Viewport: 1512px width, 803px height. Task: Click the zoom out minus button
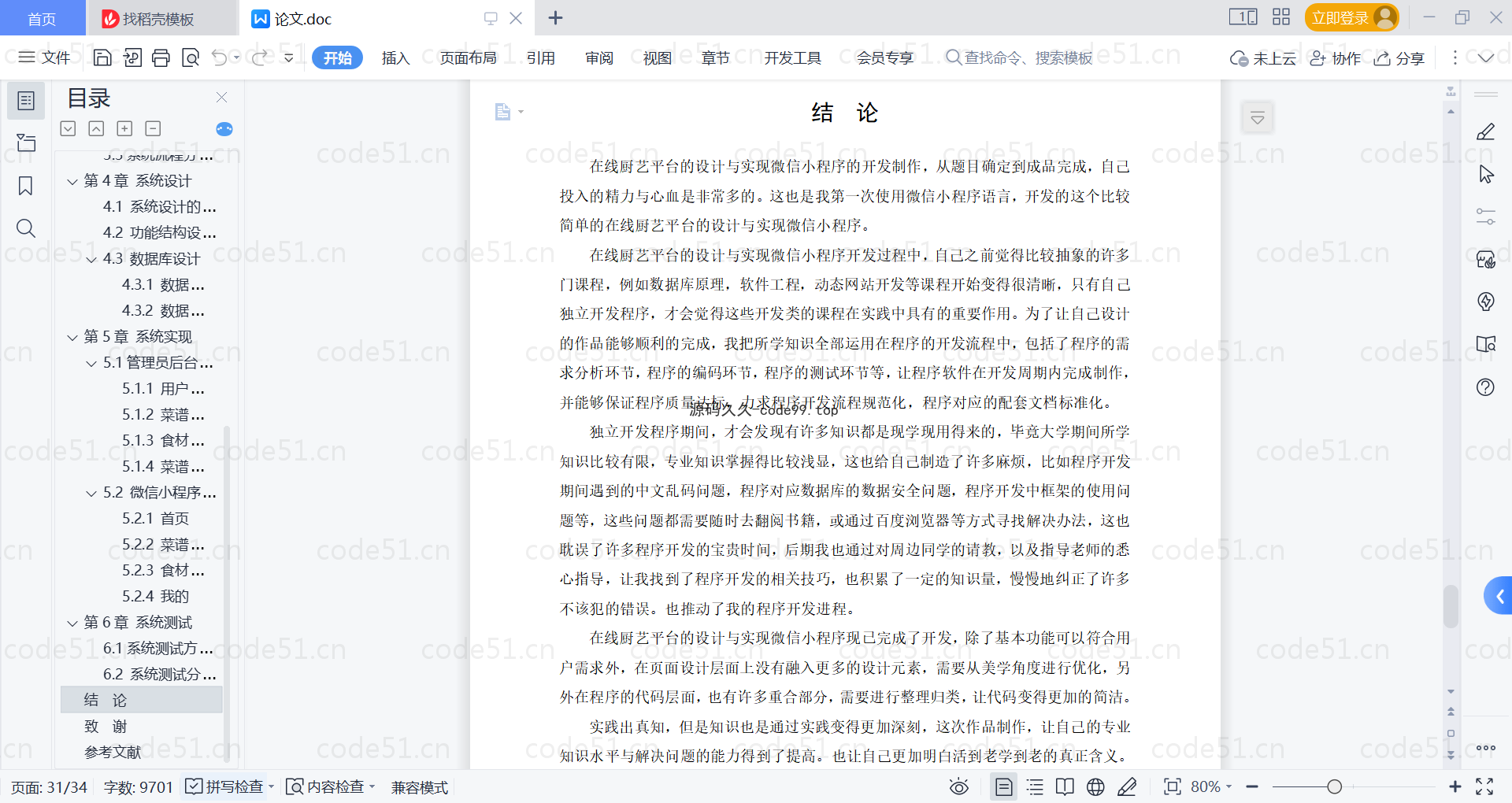coord(1252,786)
